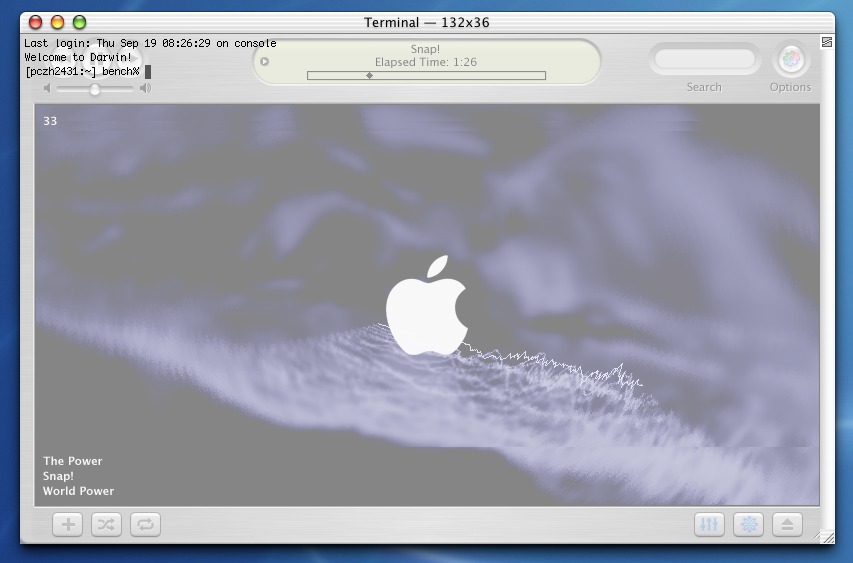853x563 pixels.
Task: Click the Snap! song title in the display
Action: coord(425,49)
